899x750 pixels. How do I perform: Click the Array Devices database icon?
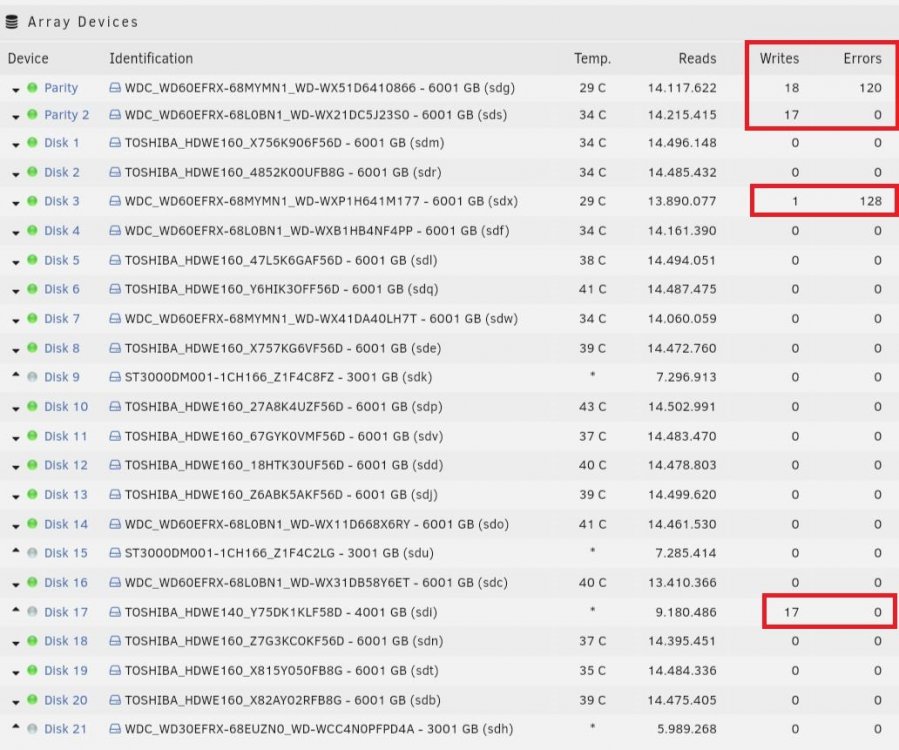(x=11, y=22)
